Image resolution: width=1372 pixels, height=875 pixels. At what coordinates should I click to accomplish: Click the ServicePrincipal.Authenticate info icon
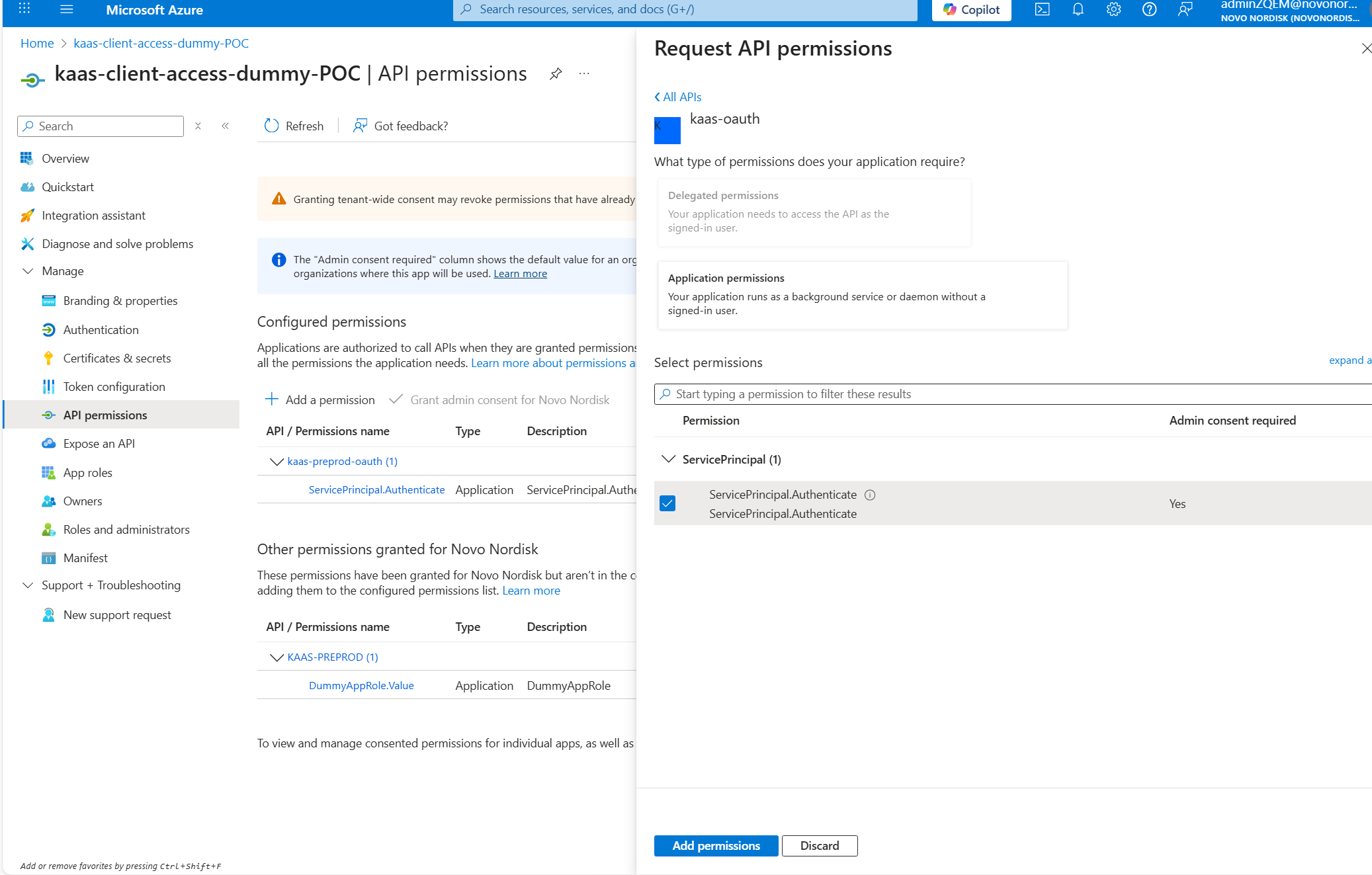[870, 495]
